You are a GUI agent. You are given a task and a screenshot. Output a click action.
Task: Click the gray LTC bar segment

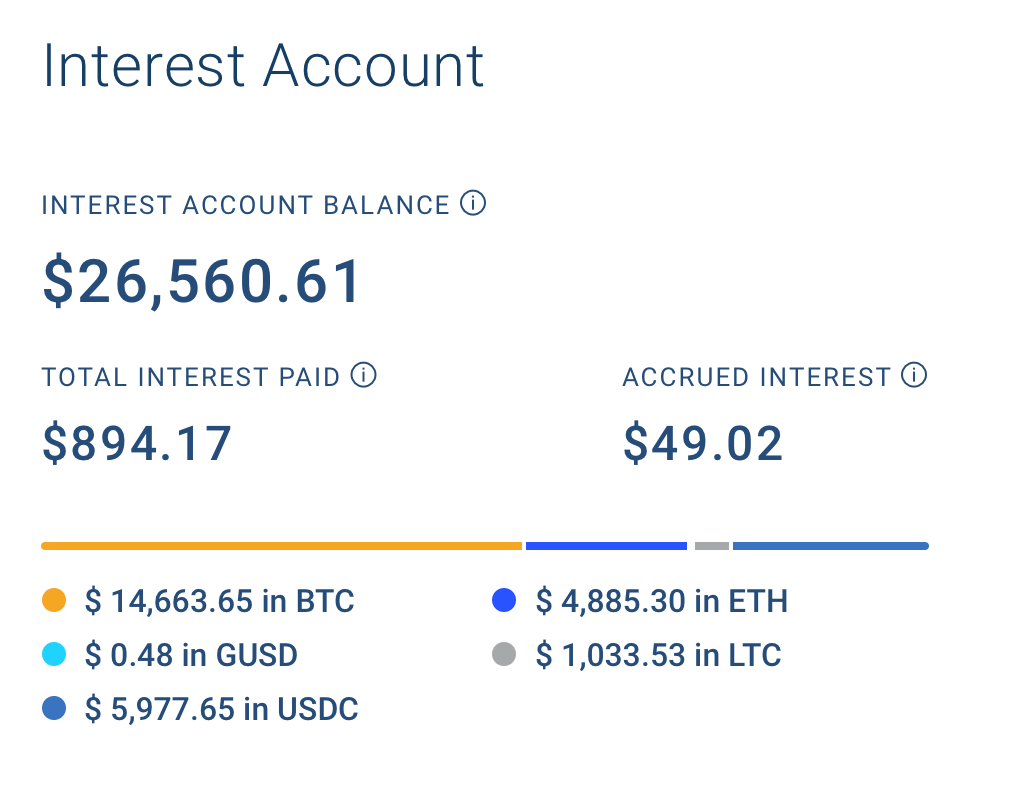tap(711, 546)
